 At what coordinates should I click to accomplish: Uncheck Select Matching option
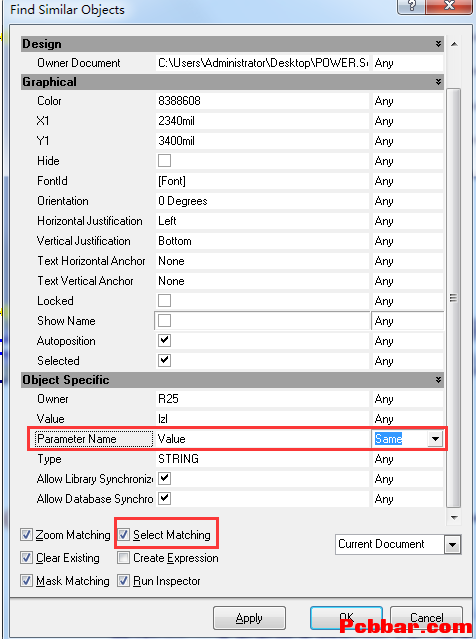pos(123,534)
